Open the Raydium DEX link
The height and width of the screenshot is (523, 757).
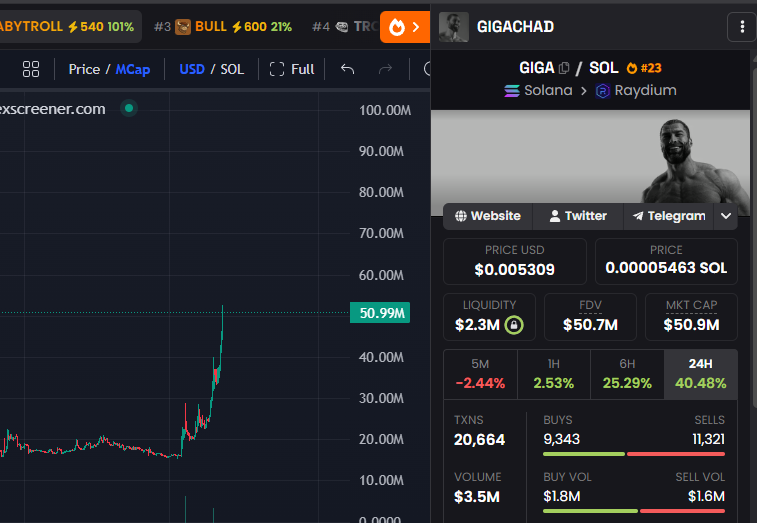pyautogui.click(x=636, y=90)
